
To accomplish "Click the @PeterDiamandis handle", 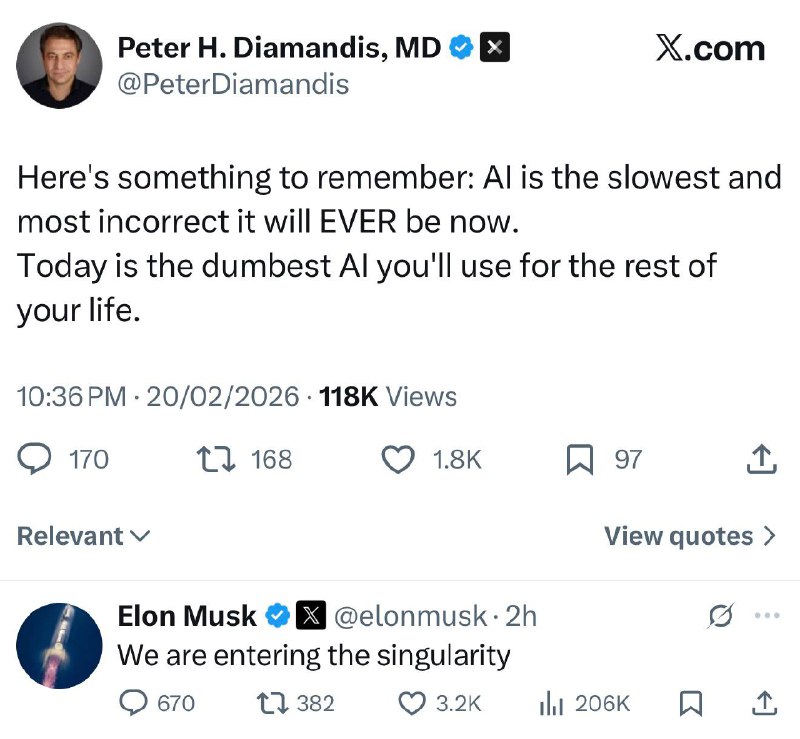I will pos(233,84).
